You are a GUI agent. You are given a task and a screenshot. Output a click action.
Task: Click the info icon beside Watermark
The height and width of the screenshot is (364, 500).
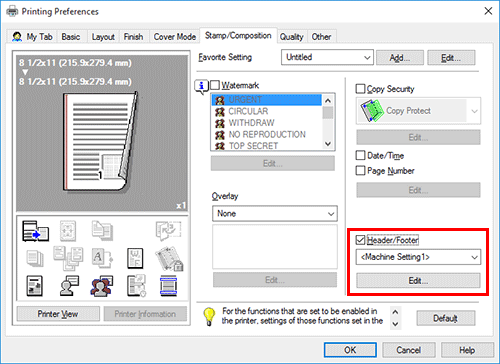(201, 86)
